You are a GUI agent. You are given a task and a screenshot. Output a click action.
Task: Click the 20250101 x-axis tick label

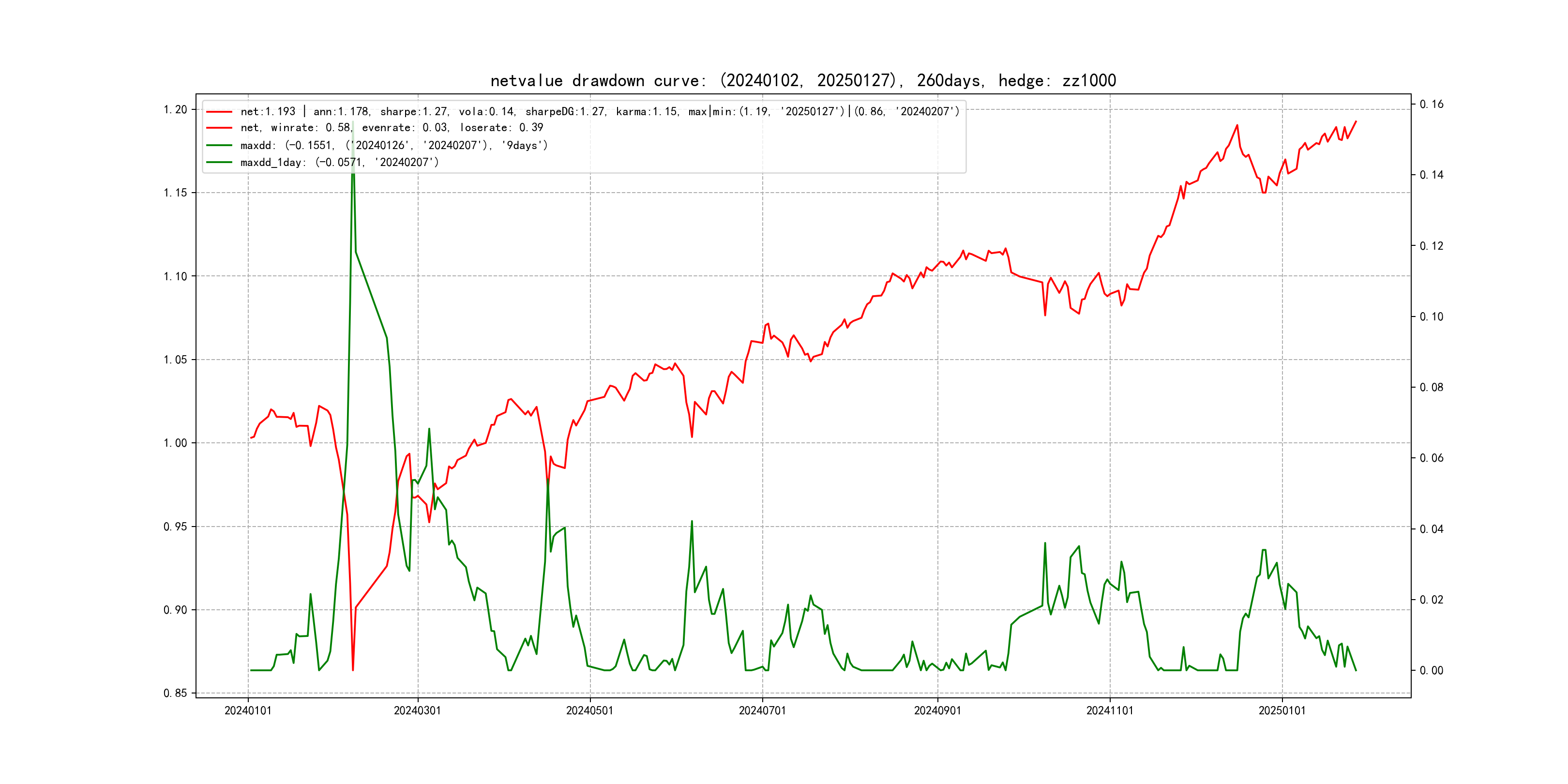click(x=1282, y=711)
